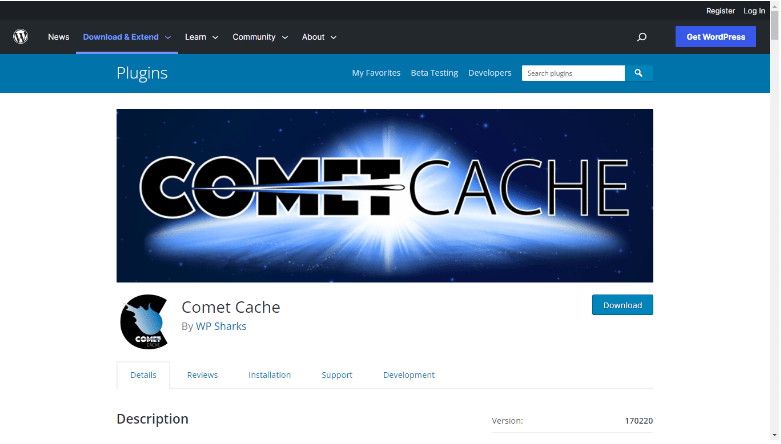Open the Developers link

pos(490,73)
